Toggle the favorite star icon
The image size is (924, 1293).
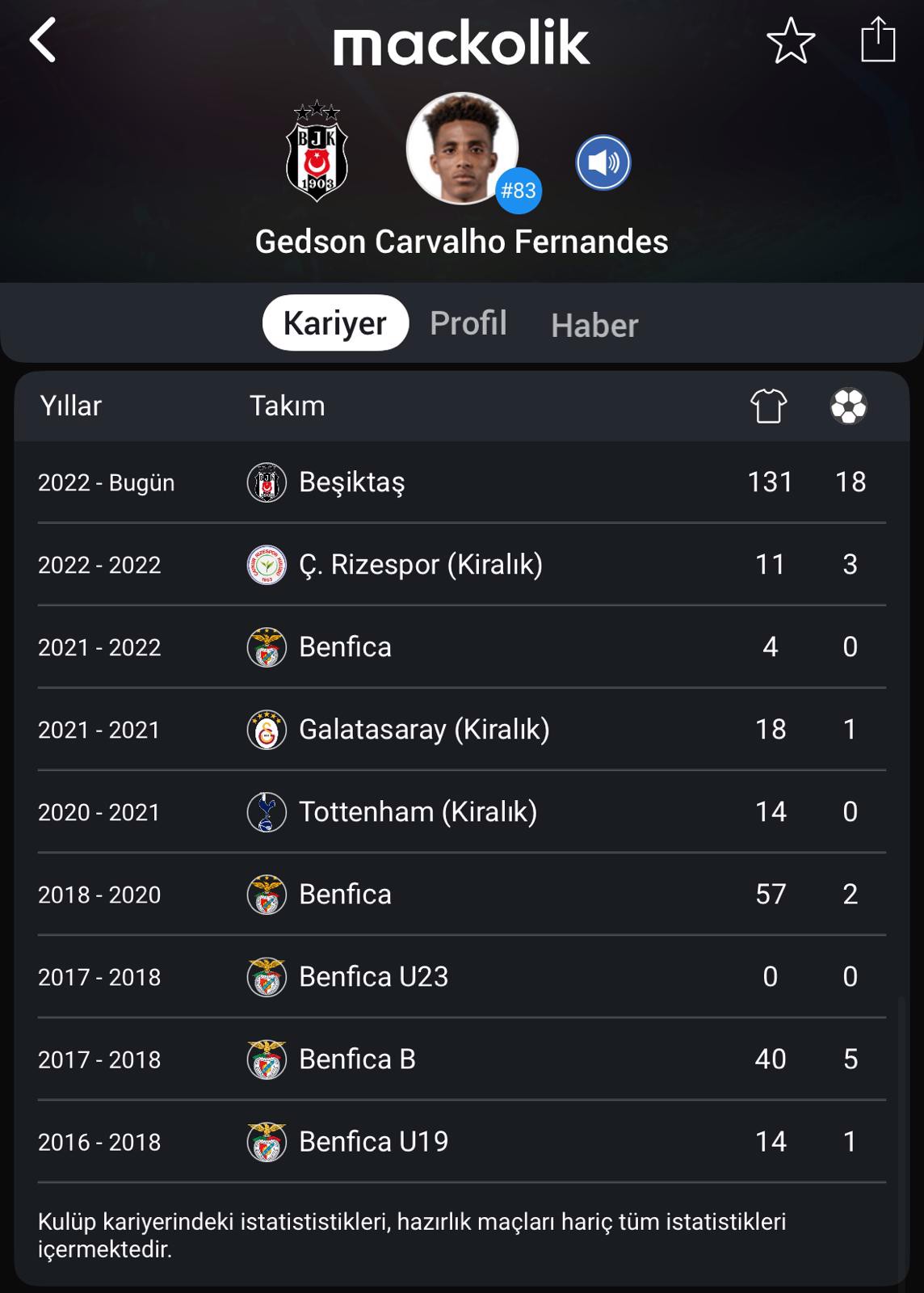click(791, 40)
